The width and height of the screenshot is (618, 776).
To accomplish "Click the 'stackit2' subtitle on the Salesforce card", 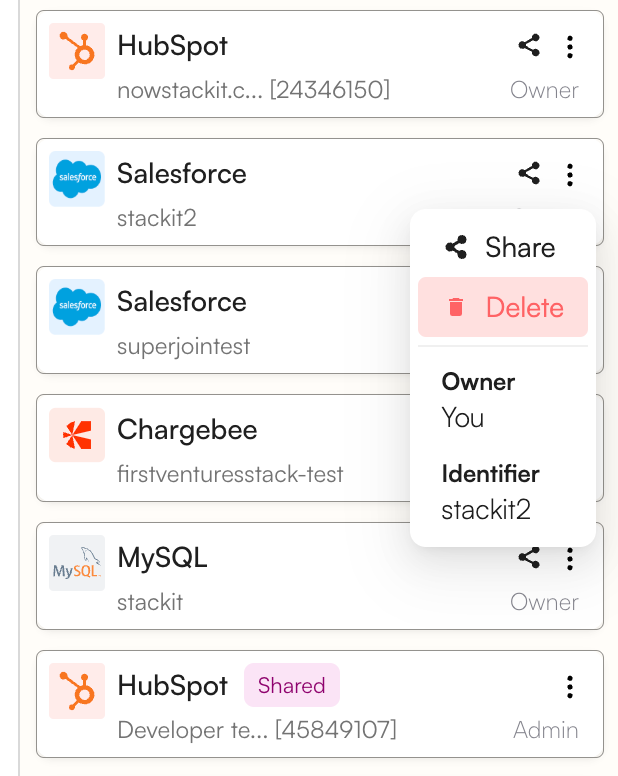I will tap(157, 218).
